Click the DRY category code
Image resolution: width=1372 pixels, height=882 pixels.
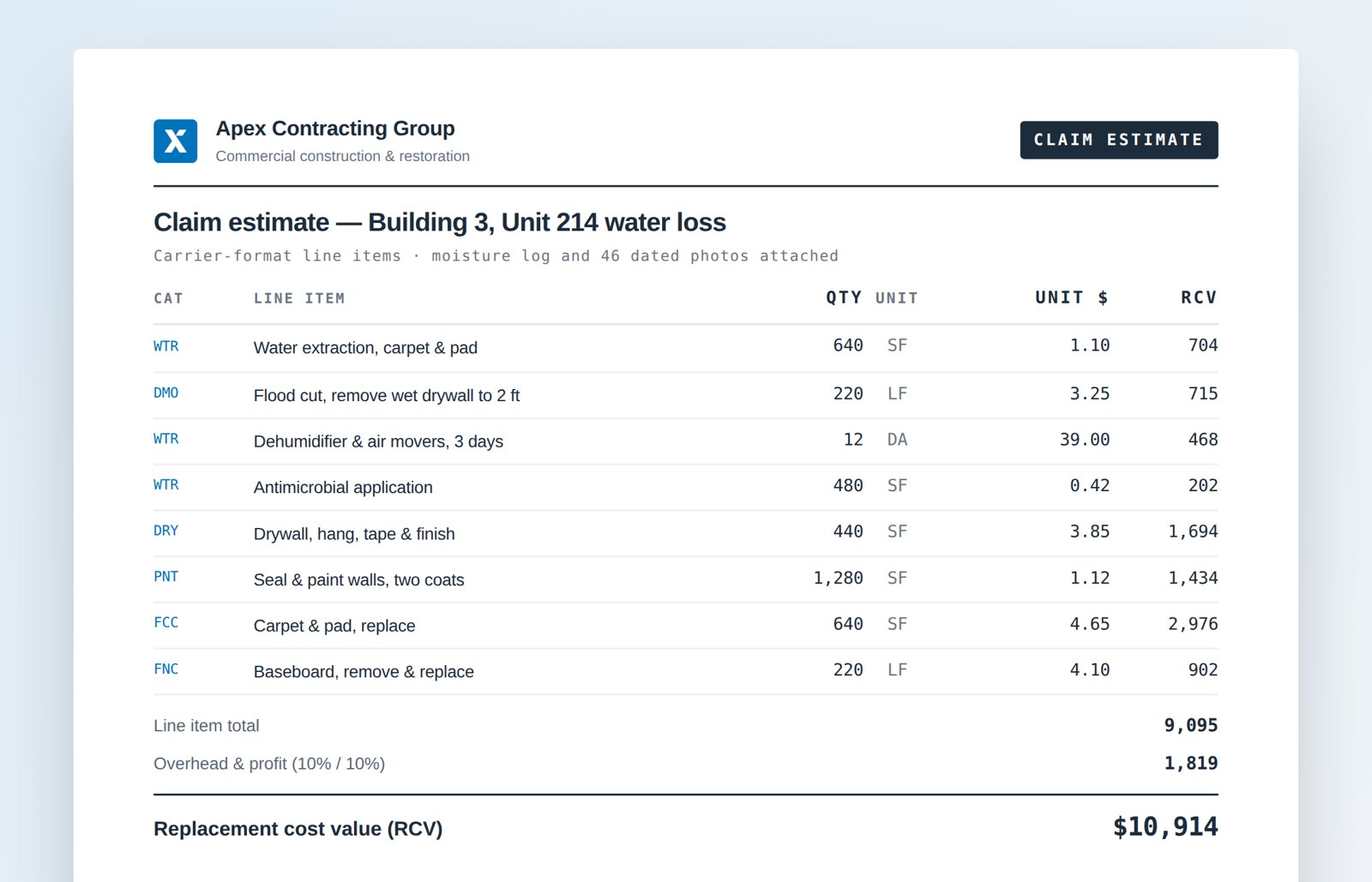coord(166,531)
